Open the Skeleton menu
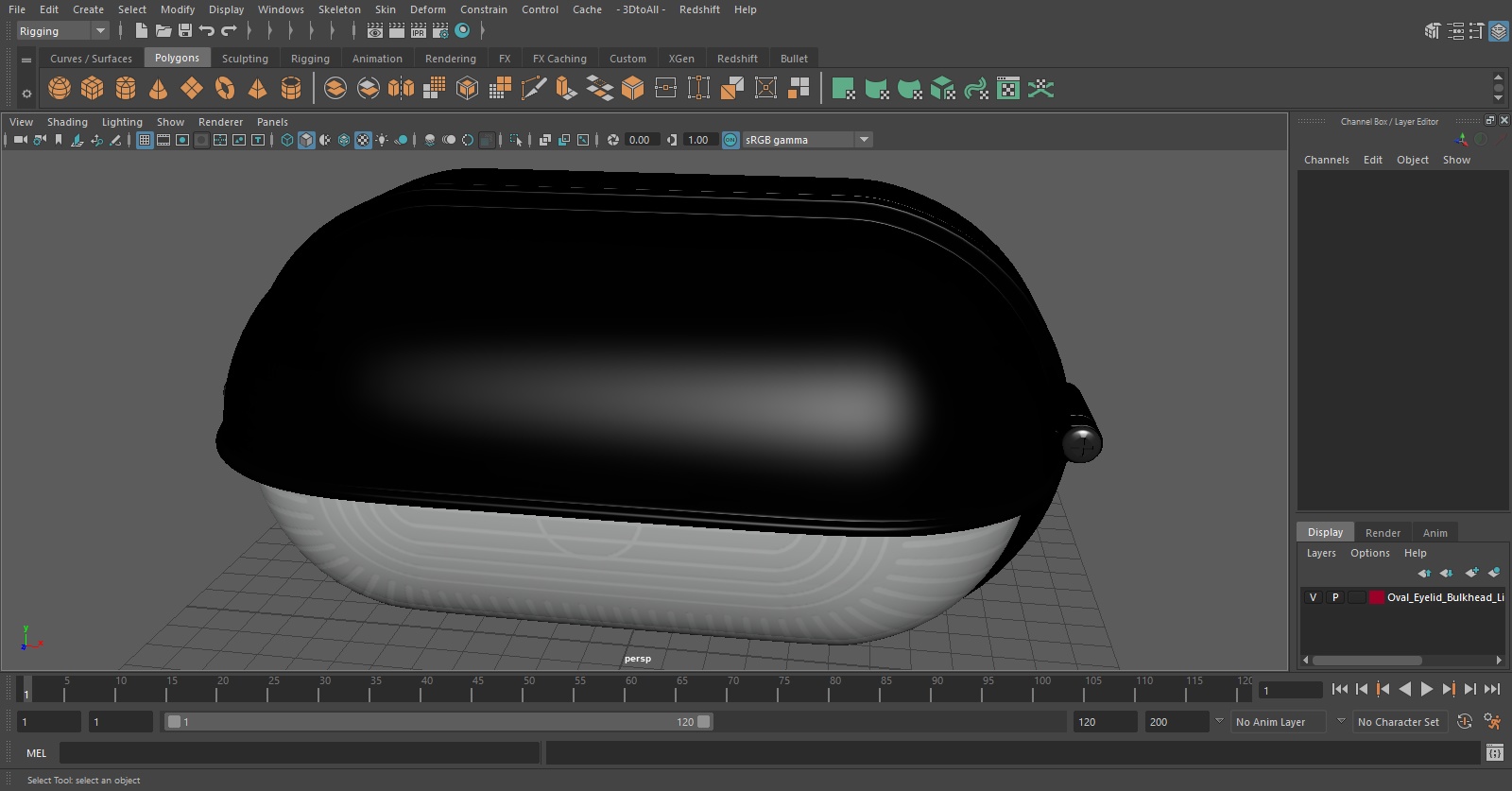 pos(339,9)
